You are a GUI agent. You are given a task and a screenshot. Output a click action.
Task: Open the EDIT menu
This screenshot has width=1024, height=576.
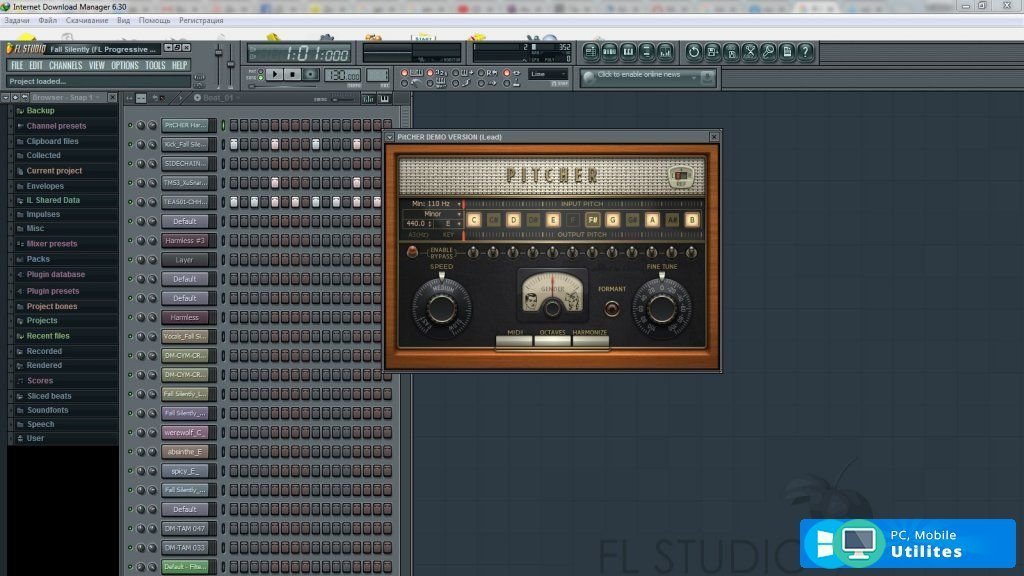[35, 65]
